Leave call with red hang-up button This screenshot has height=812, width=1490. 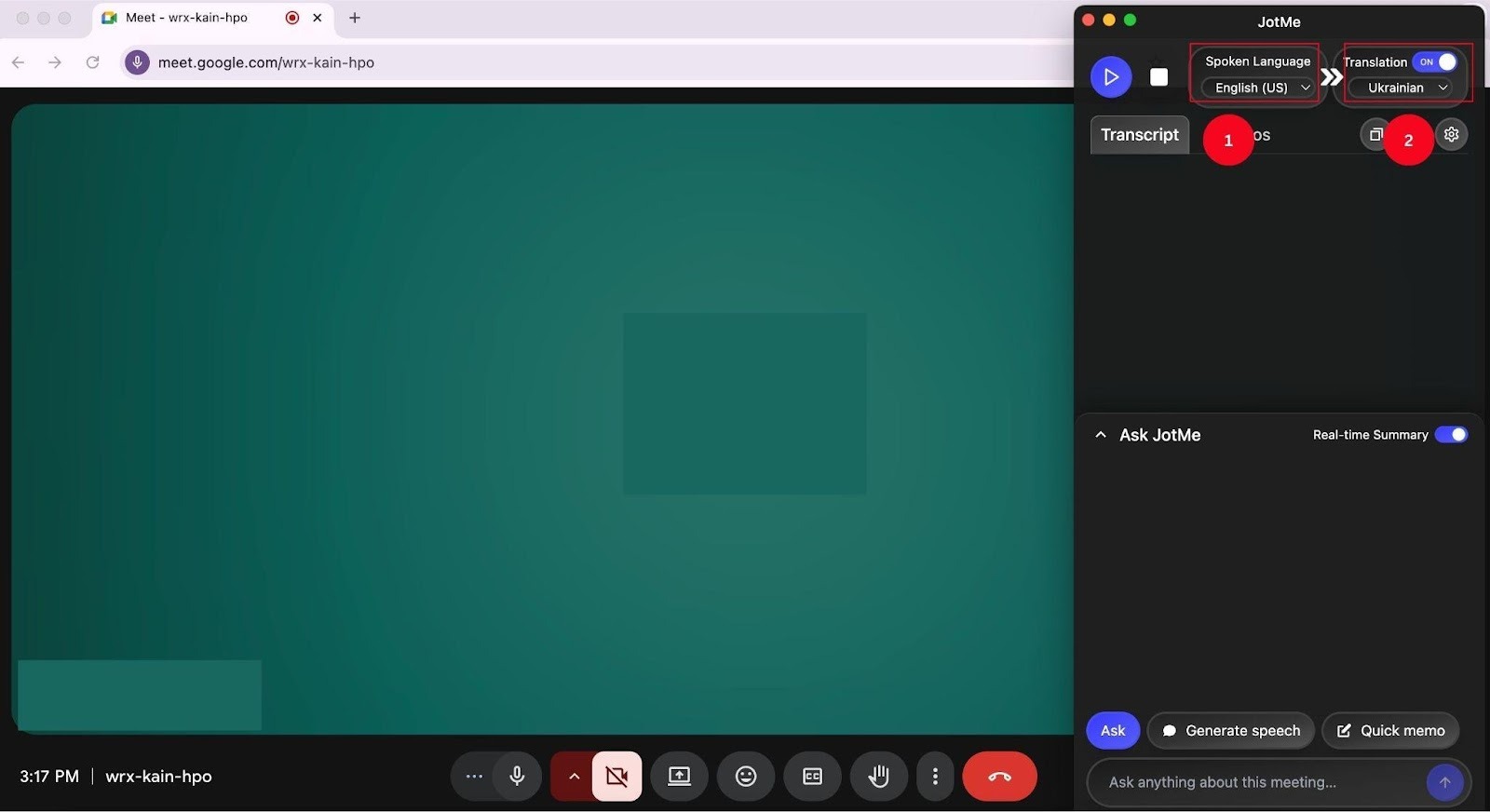999,777
